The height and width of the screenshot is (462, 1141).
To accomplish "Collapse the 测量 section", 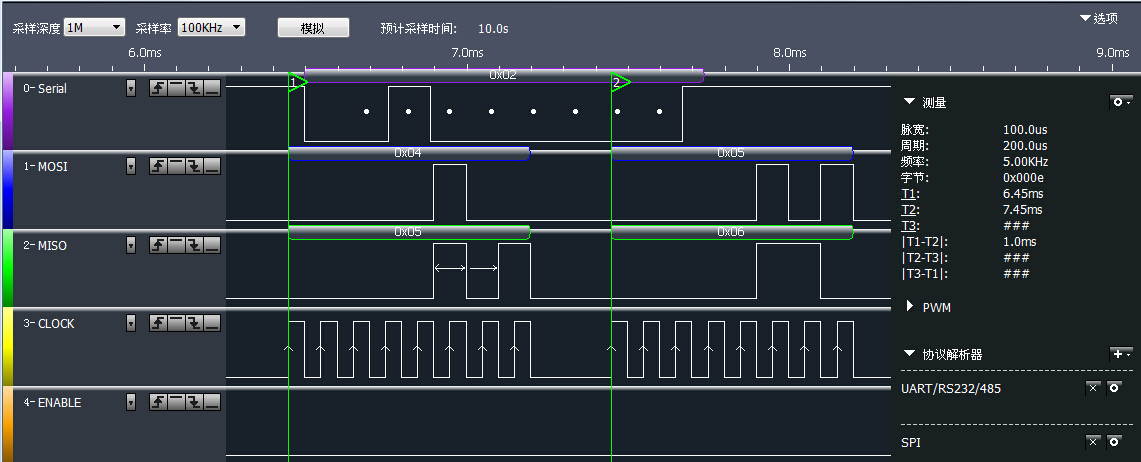I will [909, 102].
